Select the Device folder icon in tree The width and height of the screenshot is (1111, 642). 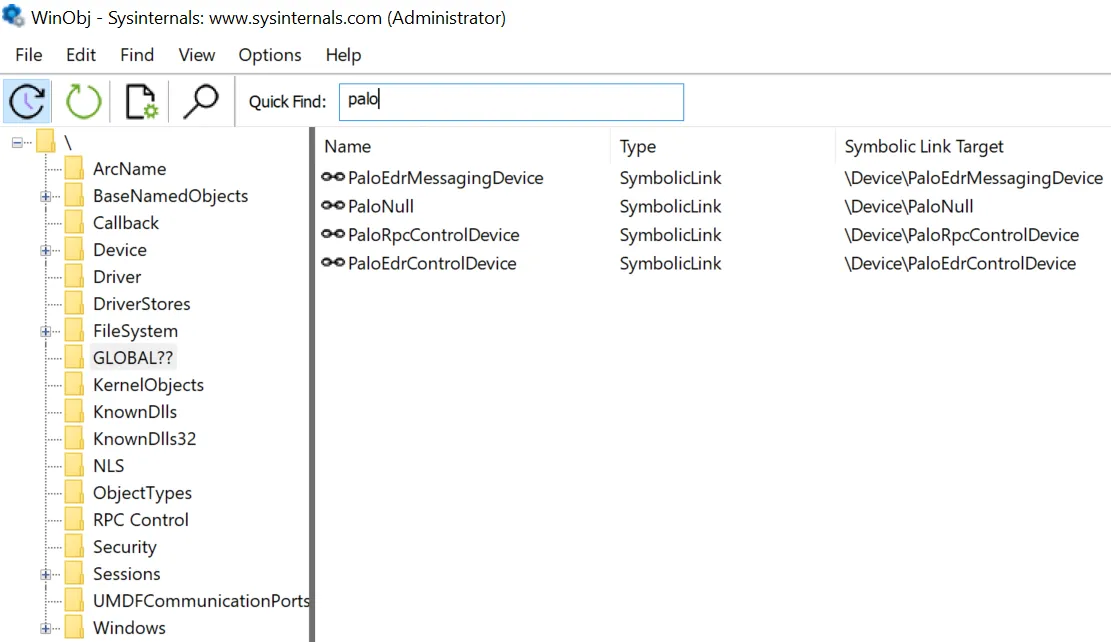(x=74, y=250)
